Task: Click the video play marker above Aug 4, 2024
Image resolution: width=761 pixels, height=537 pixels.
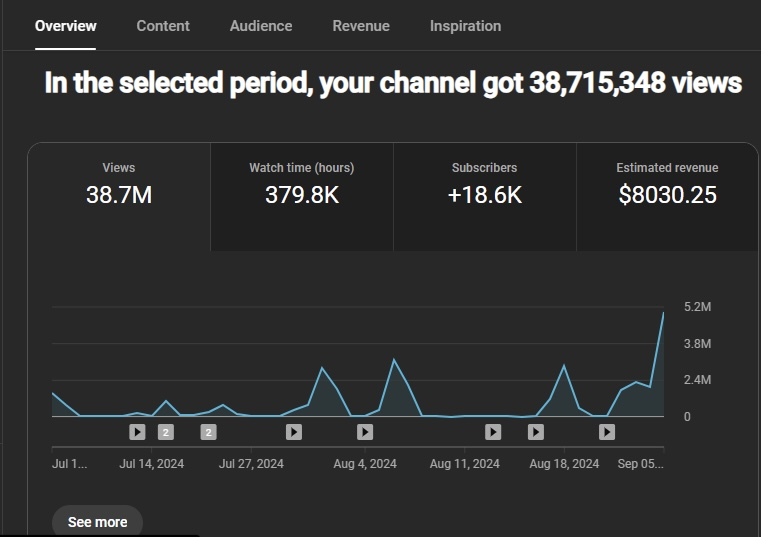Action: (x=365, y=432)
